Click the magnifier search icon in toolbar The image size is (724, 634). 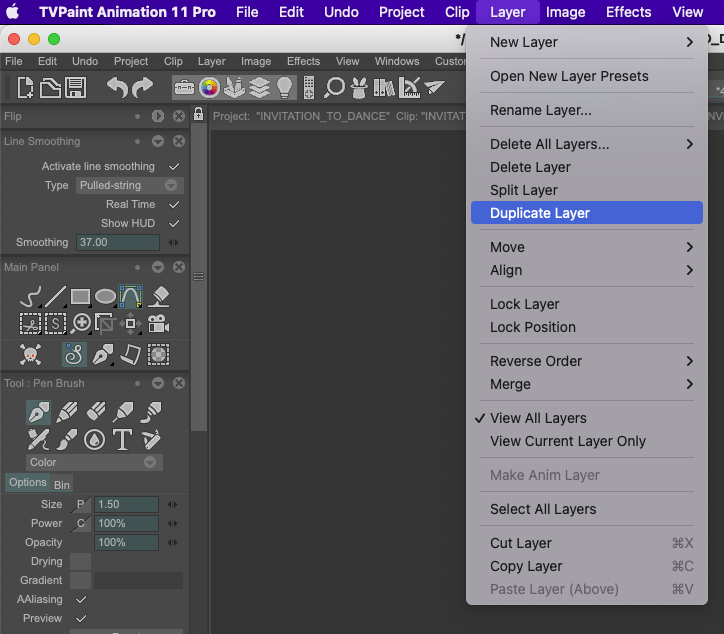pyautogui.click(x=334, y=87)
